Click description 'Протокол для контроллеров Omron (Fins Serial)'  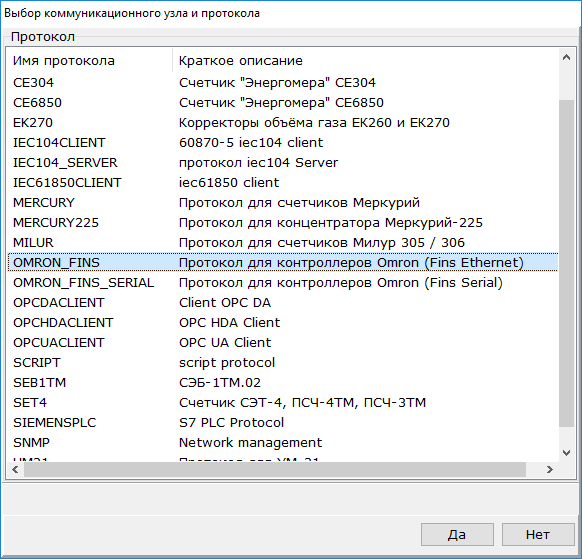click(x=341, y=283)
